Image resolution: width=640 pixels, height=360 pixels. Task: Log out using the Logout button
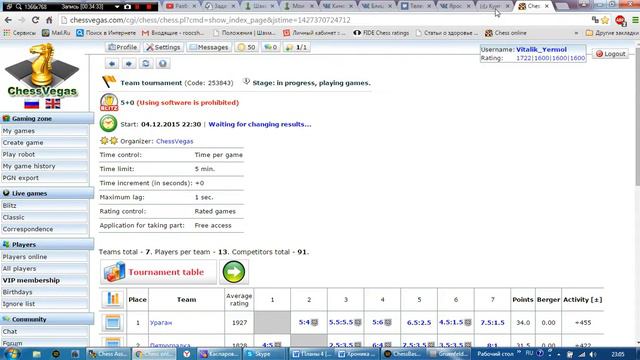[611, 54]
